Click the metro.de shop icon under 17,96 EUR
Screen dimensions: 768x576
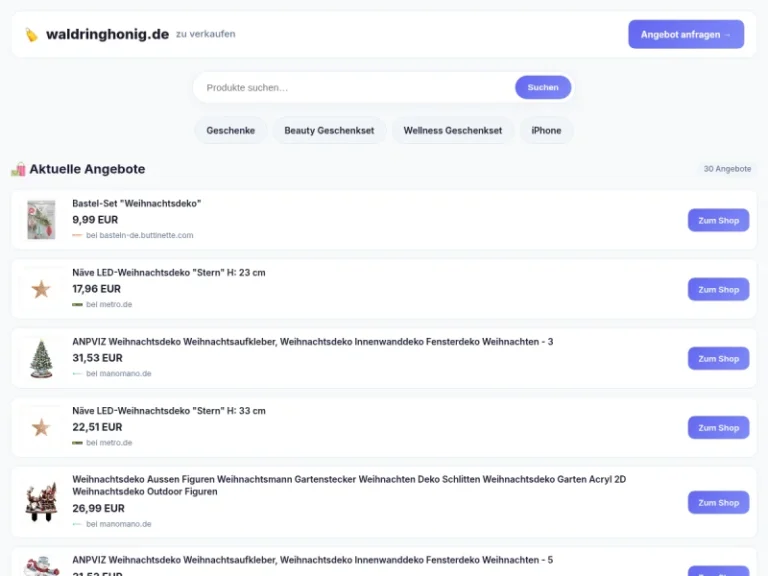[x=77, y=304]
